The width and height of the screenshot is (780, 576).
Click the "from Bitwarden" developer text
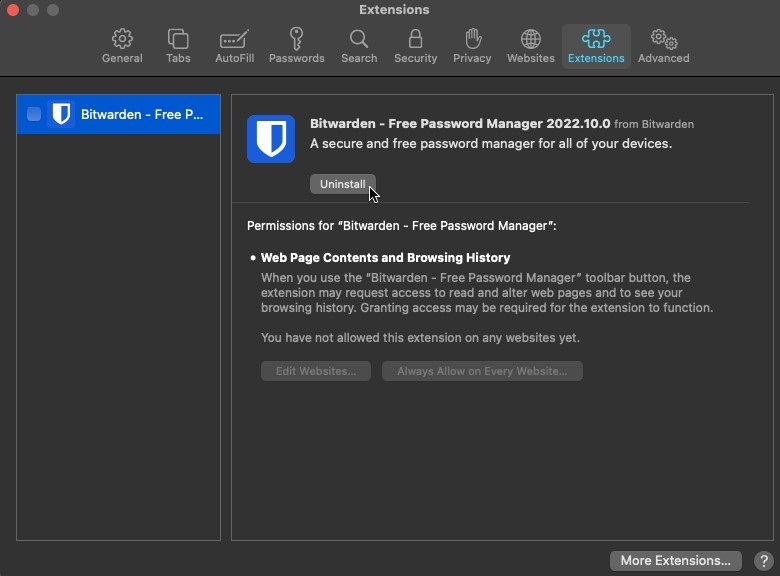click(x=654, y=124)
